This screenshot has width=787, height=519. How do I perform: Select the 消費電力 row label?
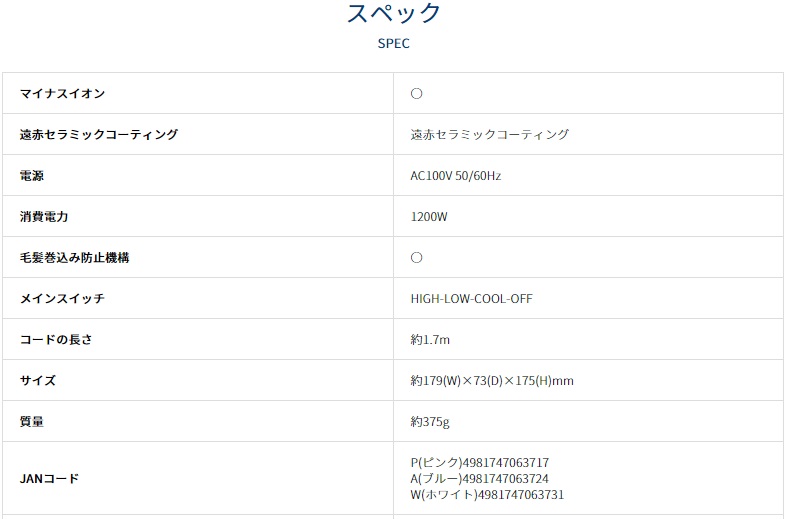pyautogui.click(x=44, y=216)
